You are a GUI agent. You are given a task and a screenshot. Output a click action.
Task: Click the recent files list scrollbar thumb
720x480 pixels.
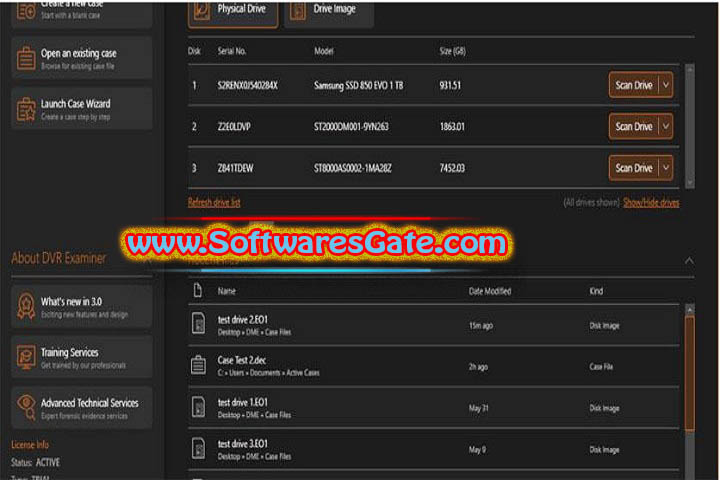coord(689,373)
